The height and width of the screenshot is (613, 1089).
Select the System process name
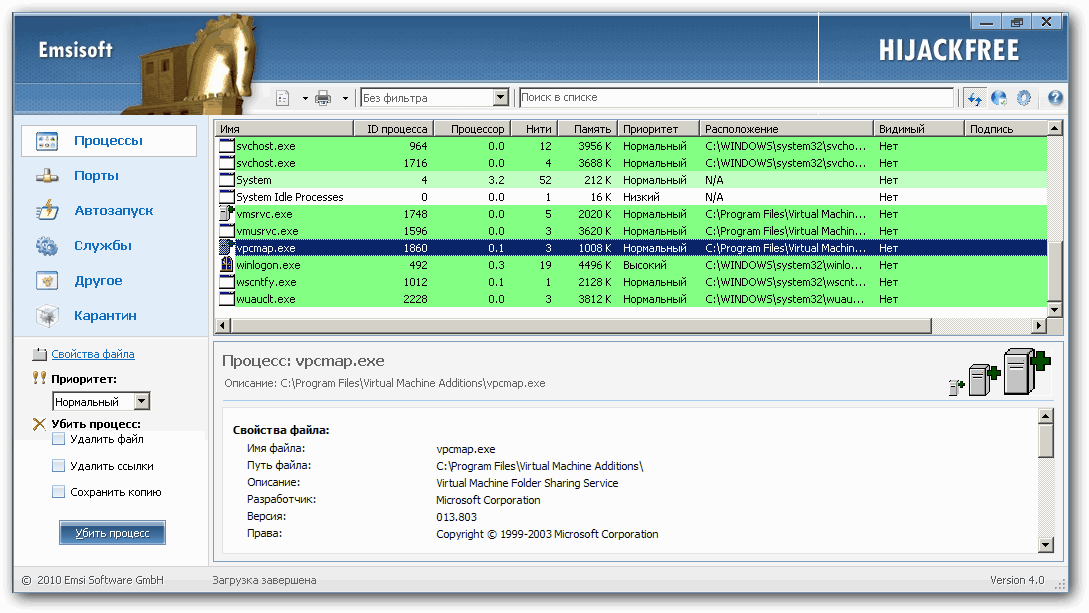[x=254, y=180]
